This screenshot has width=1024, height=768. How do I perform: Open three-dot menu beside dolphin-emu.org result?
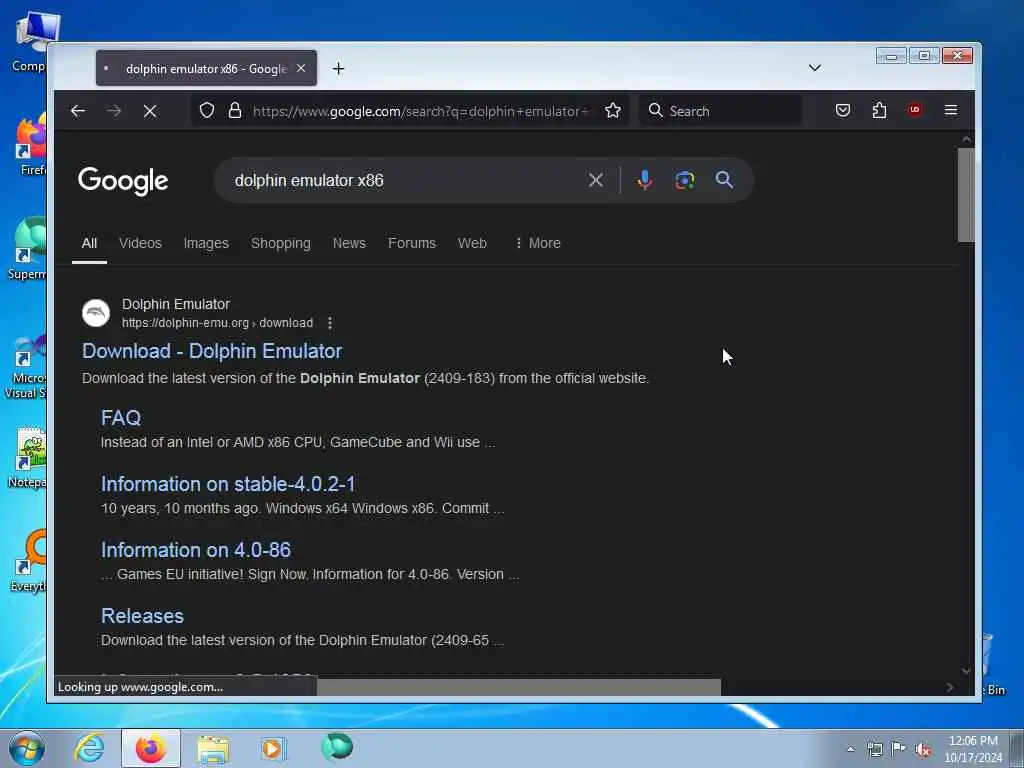click(x=330, y=323)
